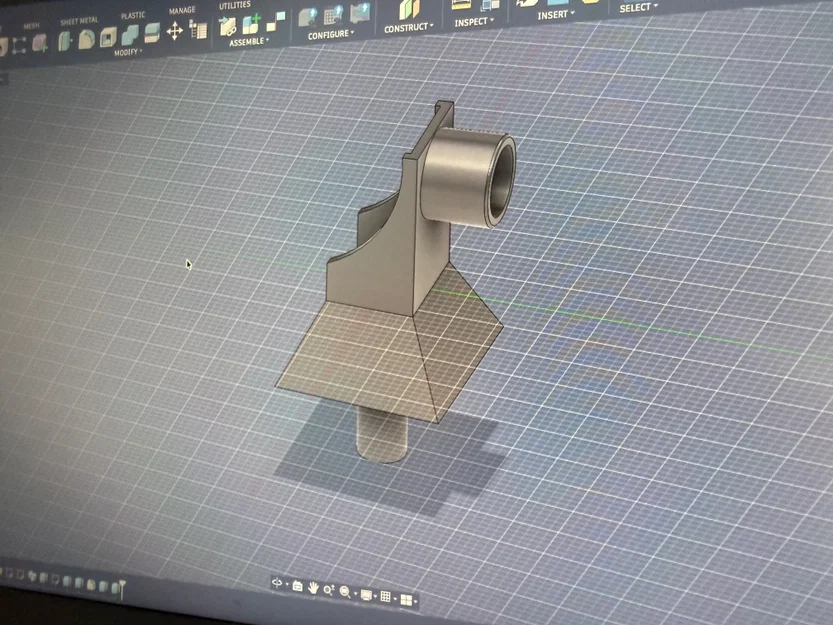The image size is (833, 625).
Task: Select the Combine tool in Modify
Action: coord(130,35)
